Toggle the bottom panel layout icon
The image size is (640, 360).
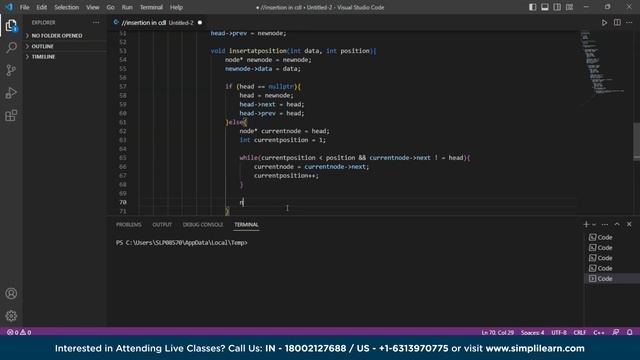[x=544, y=7]
